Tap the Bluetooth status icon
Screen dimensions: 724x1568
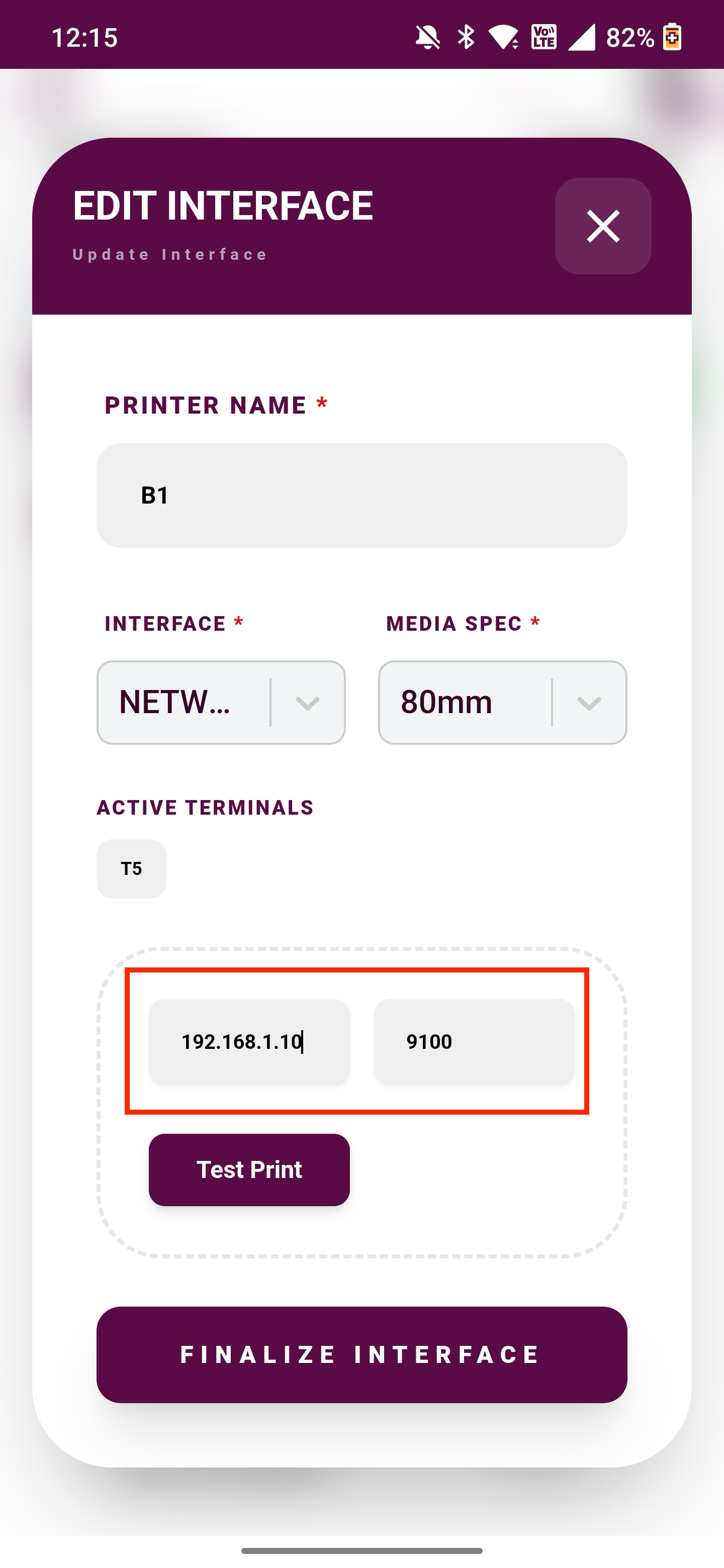pyautogui.click(x=466, y=38)
